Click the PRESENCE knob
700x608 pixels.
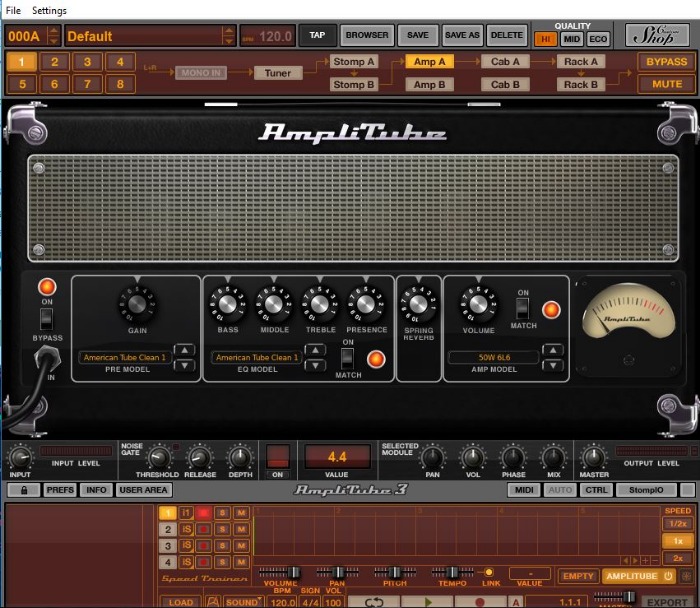tap(366, 304)
